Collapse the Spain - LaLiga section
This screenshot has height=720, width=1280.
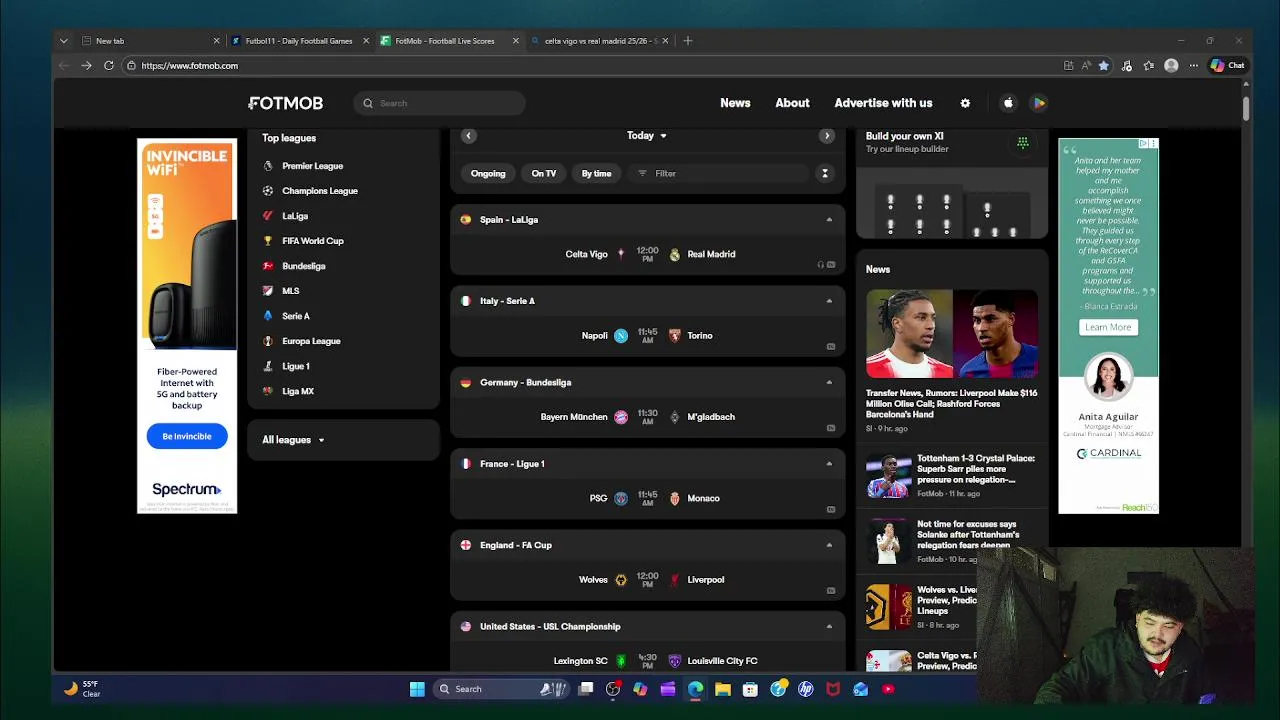click(829, 220)
